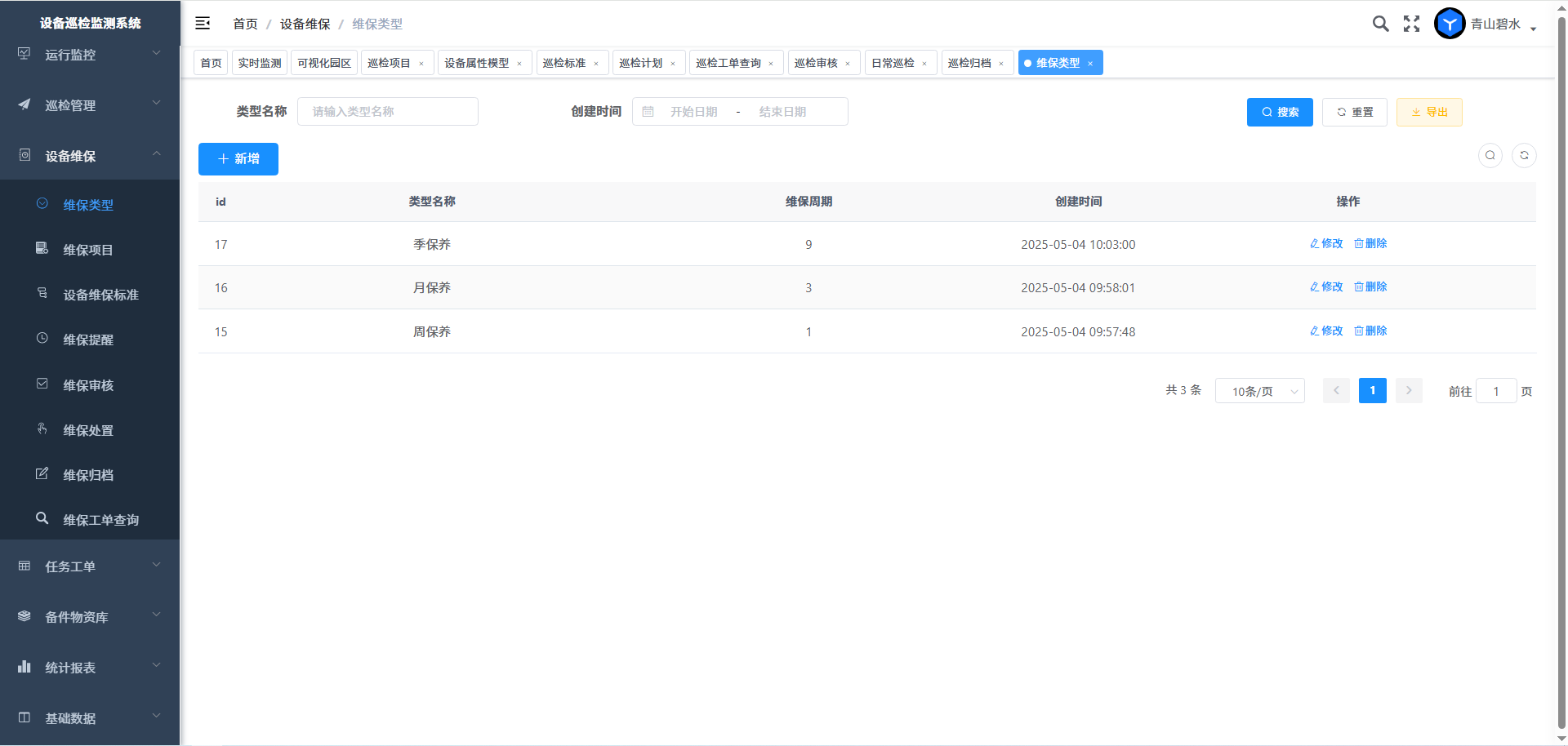Collapse the 设备维保 sidebar menu

tap(90, 156)
